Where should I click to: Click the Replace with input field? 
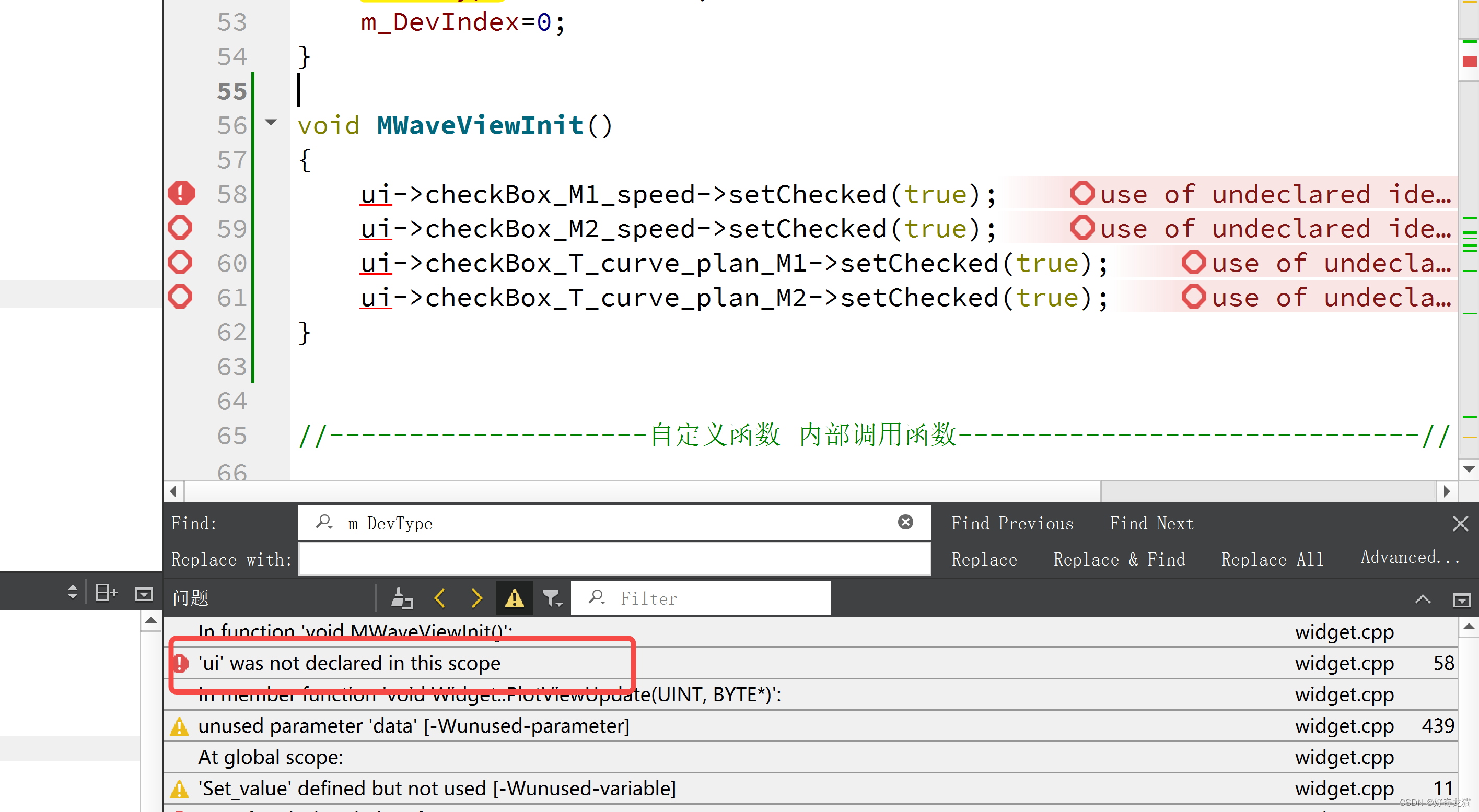pos(614,559)
